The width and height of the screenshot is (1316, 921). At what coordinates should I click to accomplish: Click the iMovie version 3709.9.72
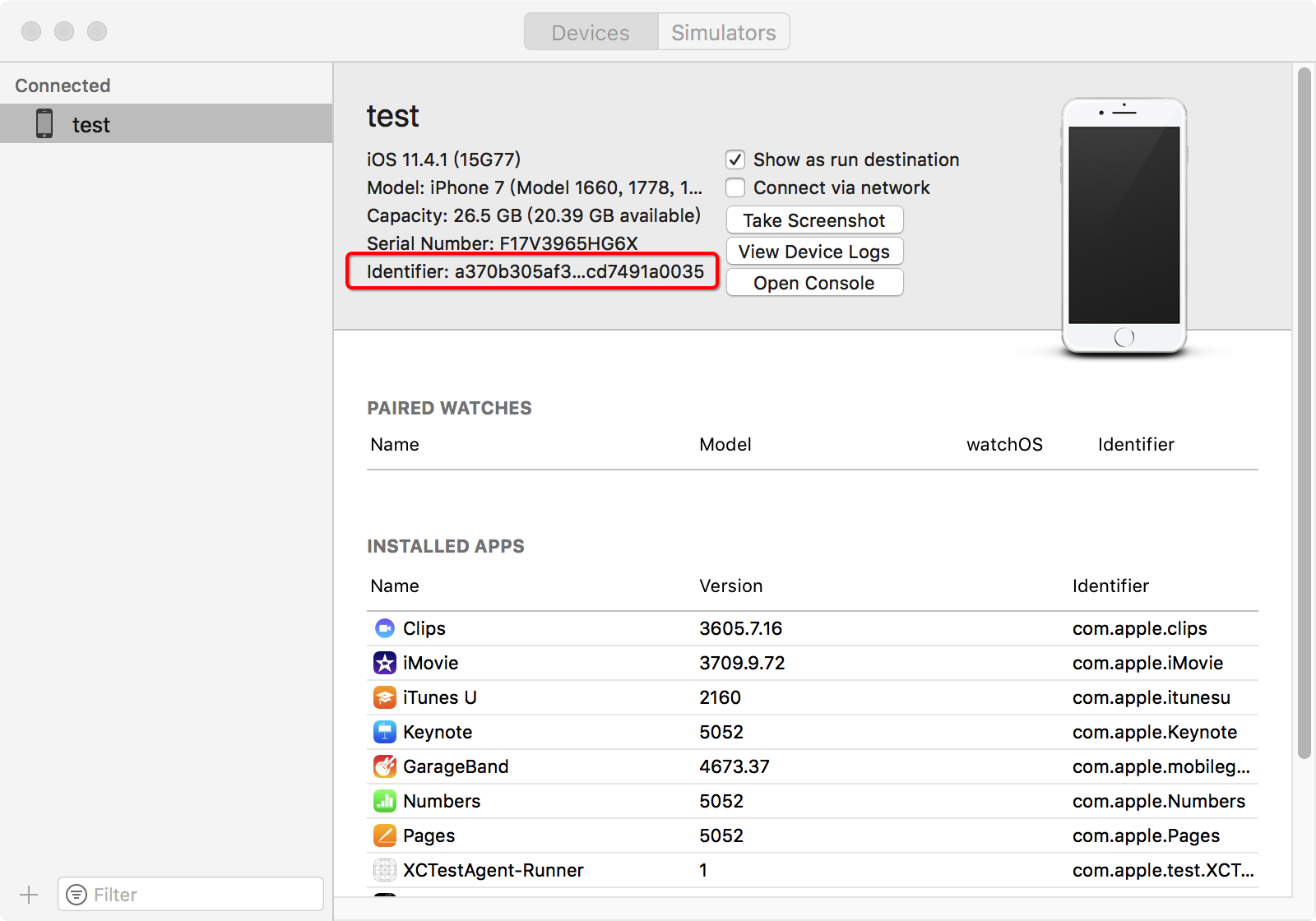pos(743,663)
